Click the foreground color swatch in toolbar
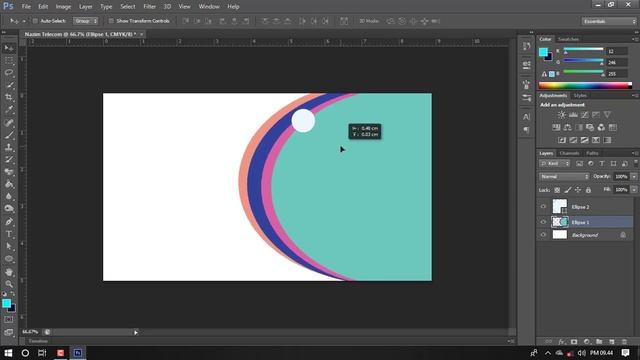 7,303
